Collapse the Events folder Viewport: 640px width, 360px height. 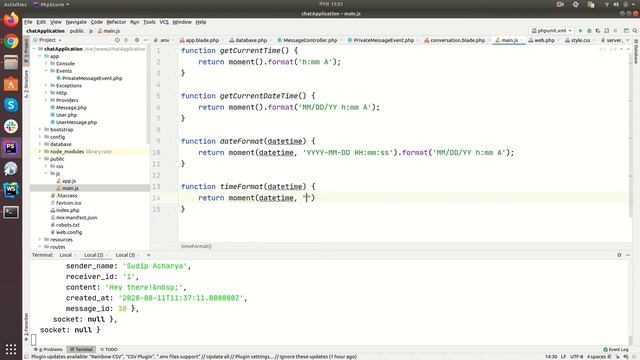(46, 71)
